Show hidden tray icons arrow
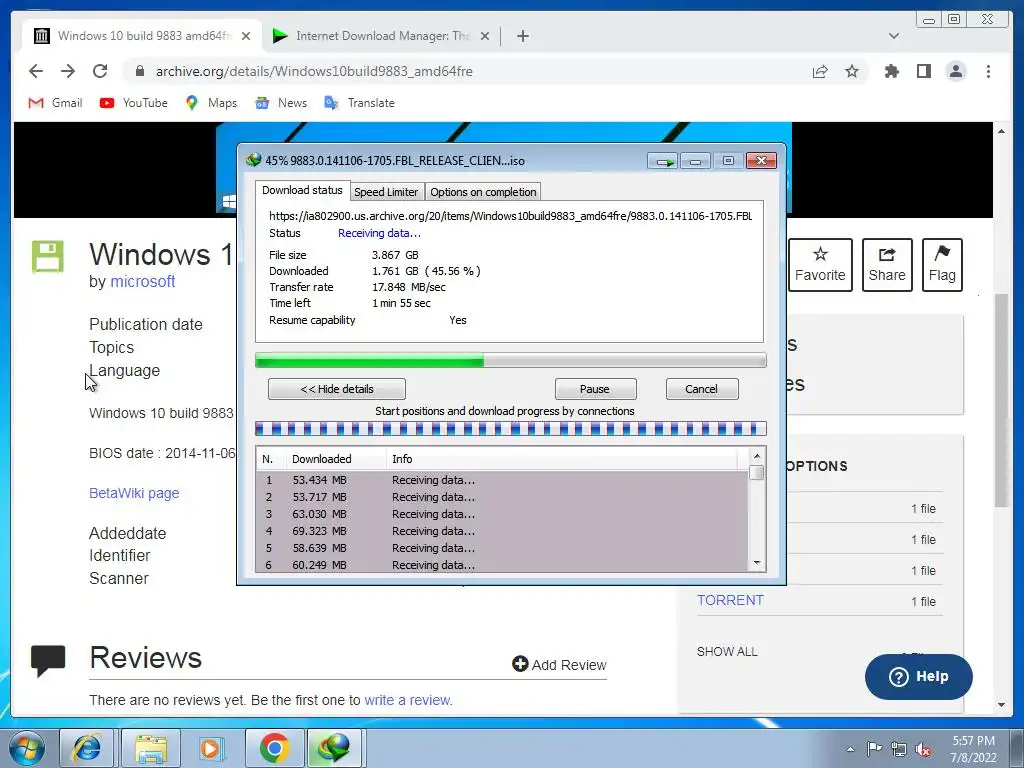This screenshot has height=768, width=1024. (850, 749)
